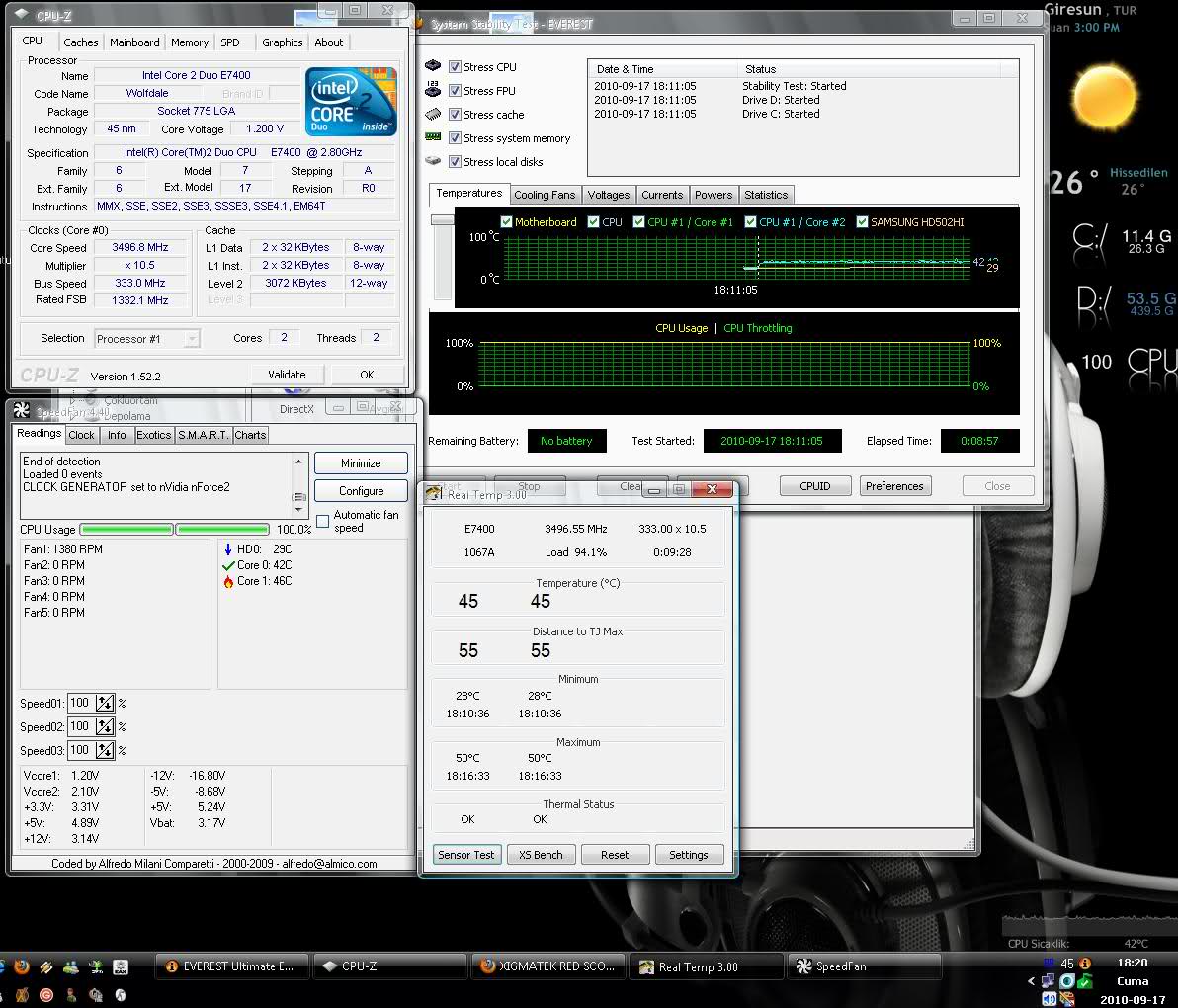Click the Intel Core 2 Duo logo

(351, 102)
